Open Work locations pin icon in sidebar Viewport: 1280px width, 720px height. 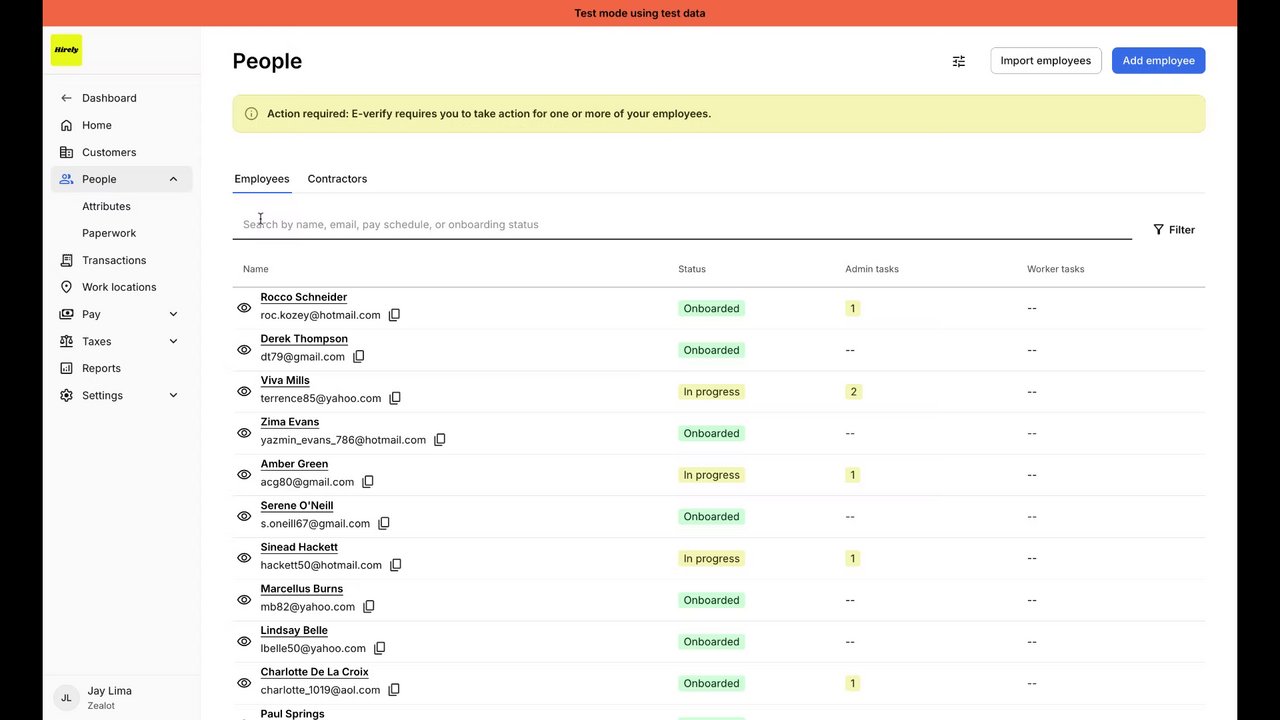point(66,287)
